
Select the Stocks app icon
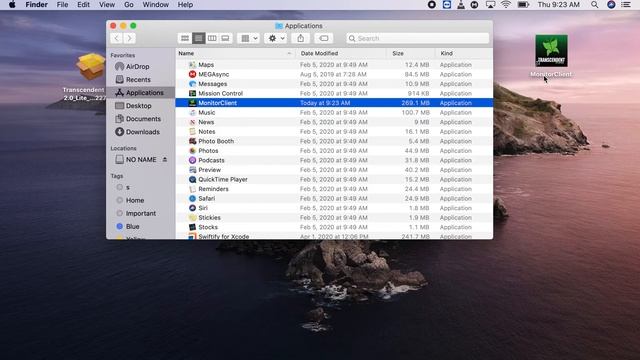(192, 227)
